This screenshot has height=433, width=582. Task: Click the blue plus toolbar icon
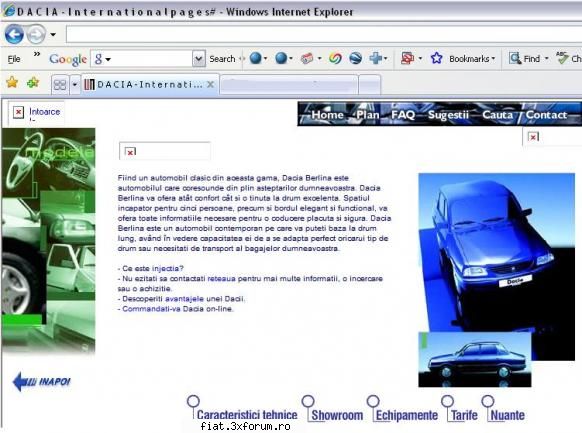376,58
